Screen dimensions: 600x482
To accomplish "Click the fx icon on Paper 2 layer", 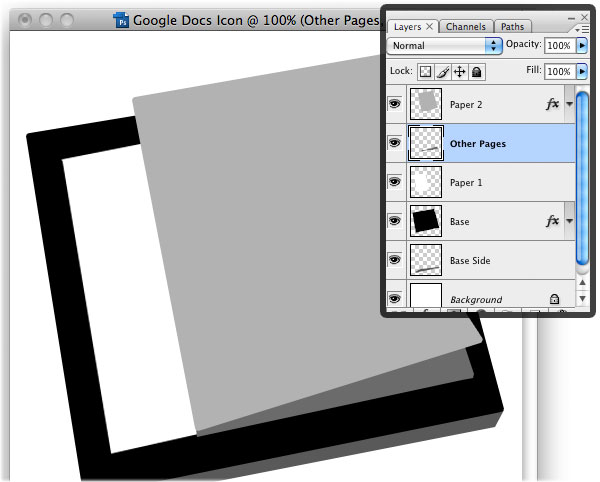I will pyautogui.click(x=553, y=104).
